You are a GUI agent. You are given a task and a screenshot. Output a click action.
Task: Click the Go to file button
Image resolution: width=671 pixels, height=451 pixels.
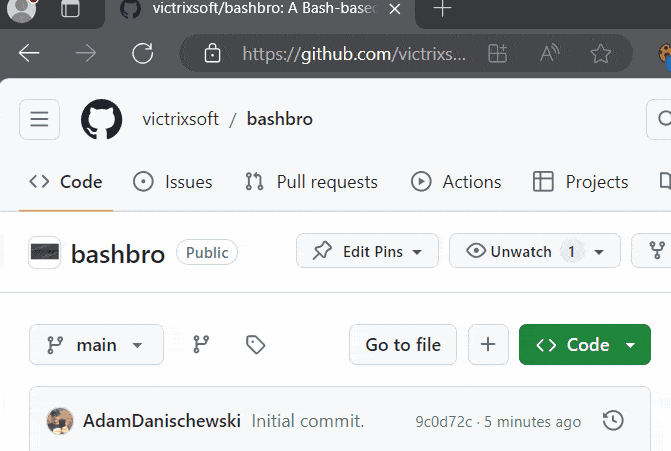[403, 345]
